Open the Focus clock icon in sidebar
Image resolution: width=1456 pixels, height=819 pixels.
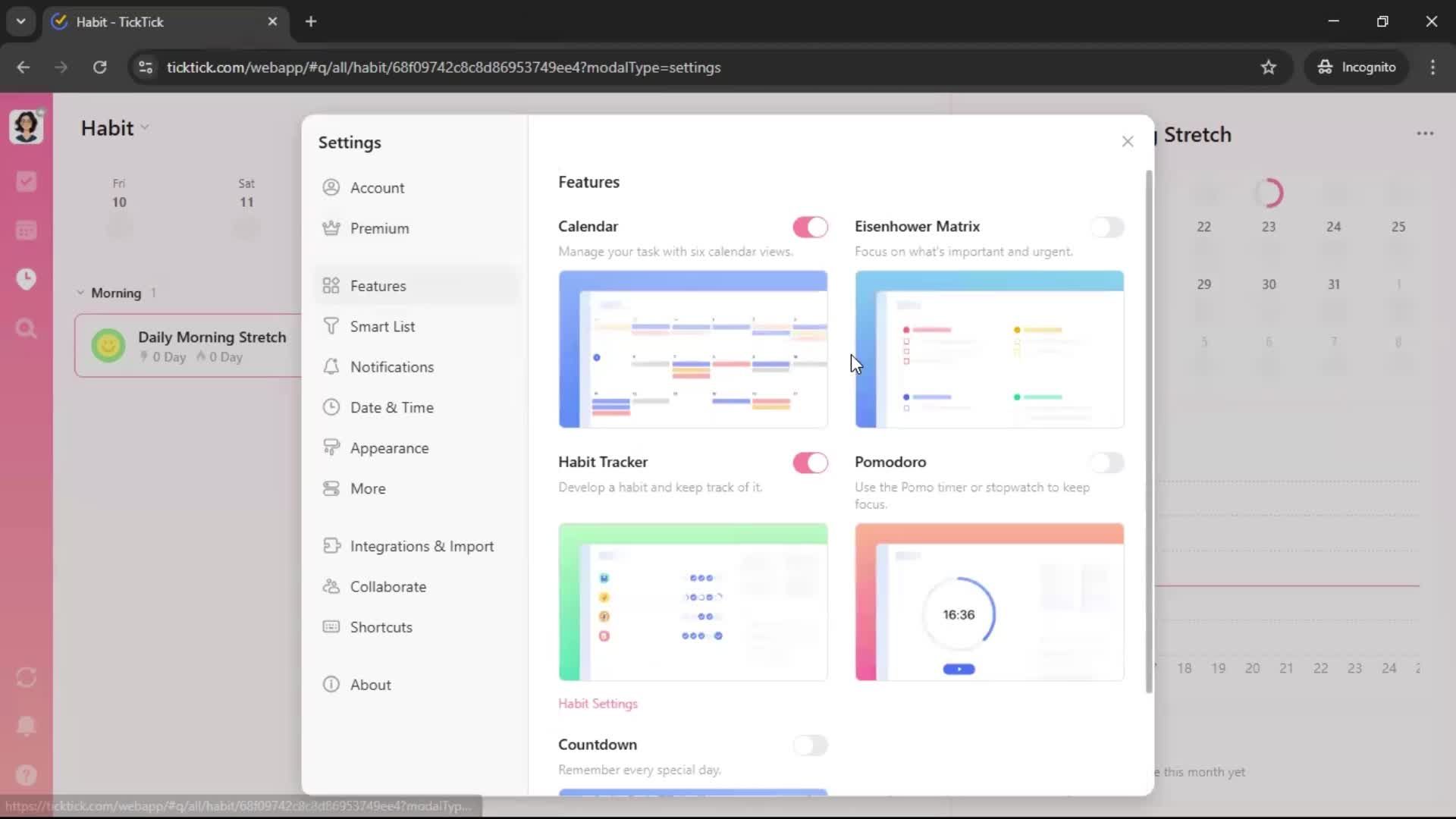(x=27, y=279)
